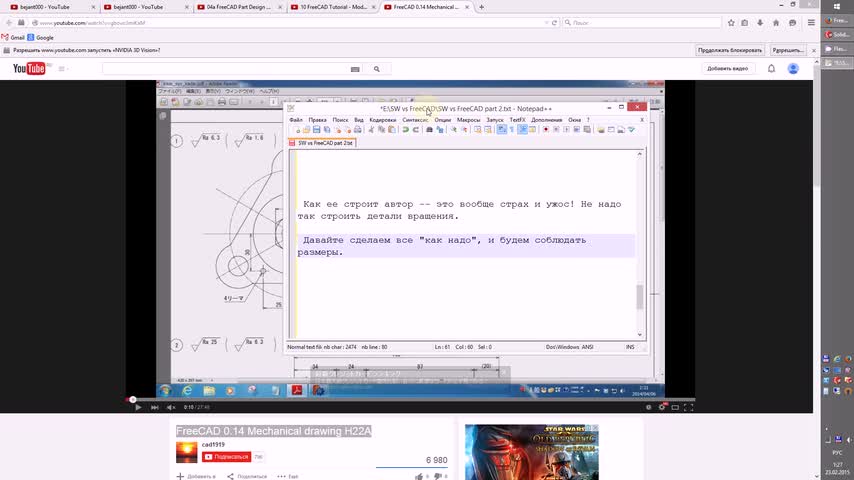Click Save icon in Notepad++ toolbar

(x=316, y=130)
